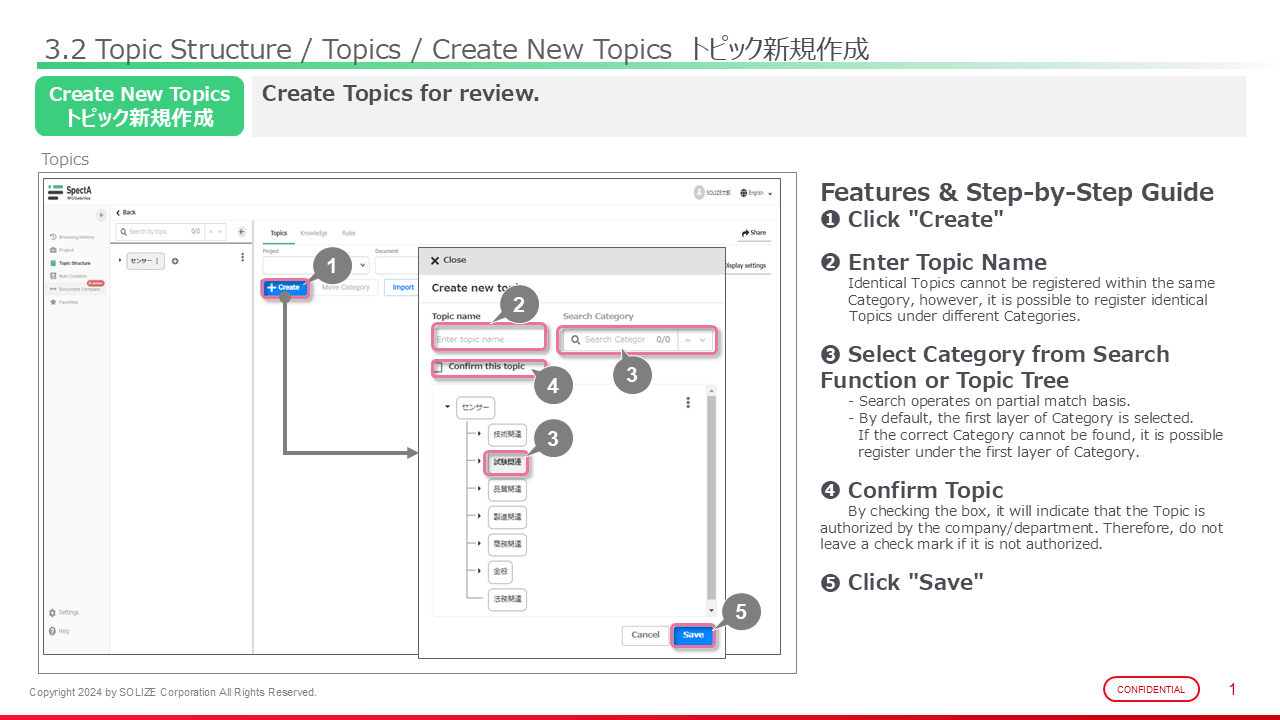This screenshot has width=1280, height=720.
Task: Expand the 技術関連 category node
Action: pos(479,434)
